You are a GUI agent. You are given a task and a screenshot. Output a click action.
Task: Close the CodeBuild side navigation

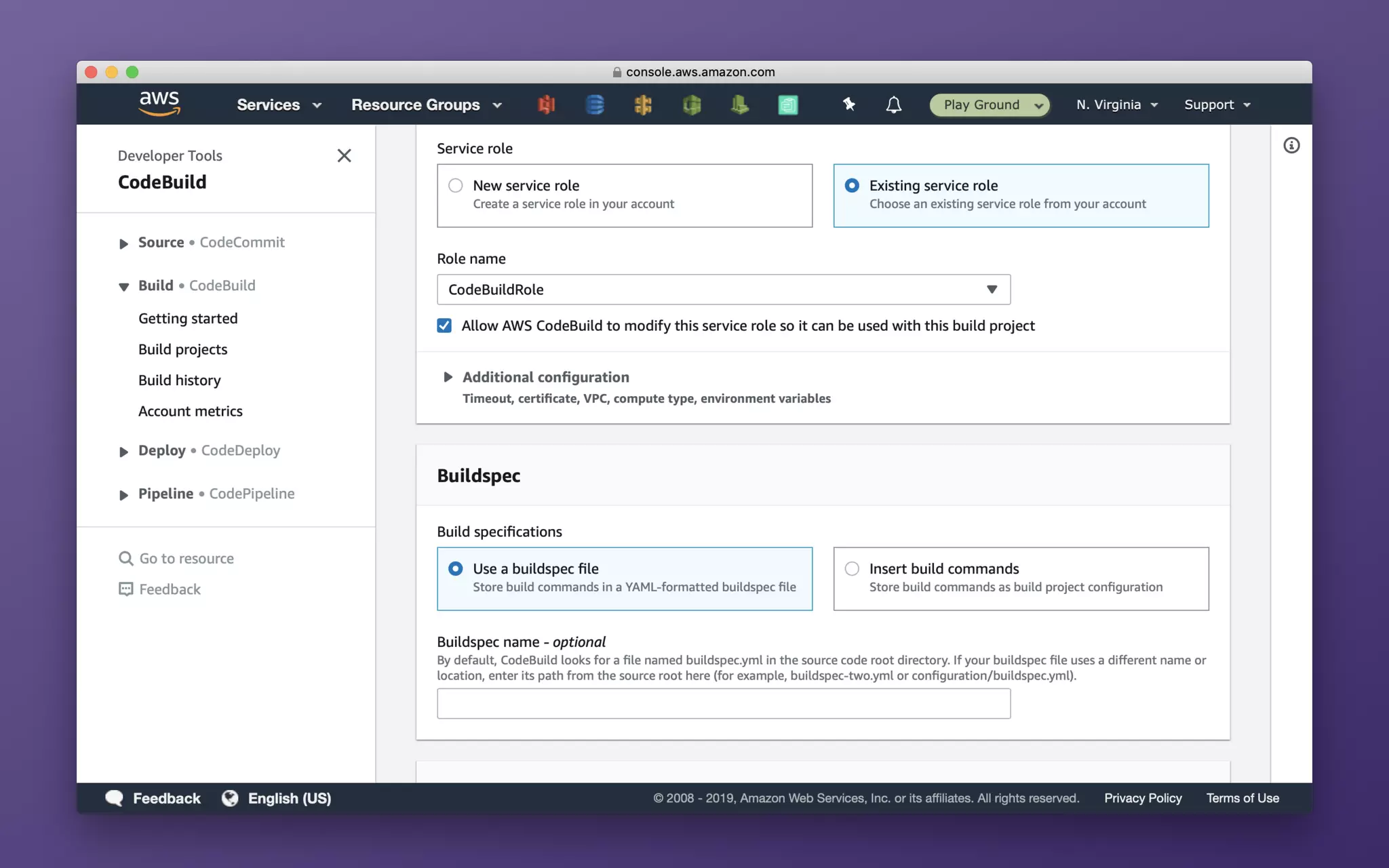coord(344,155)
